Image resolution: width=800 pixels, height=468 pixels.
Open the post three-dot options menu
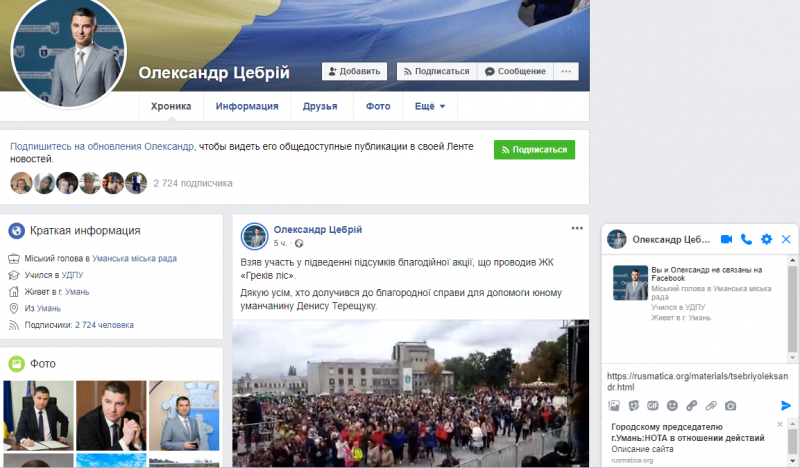tap(577, 228)
